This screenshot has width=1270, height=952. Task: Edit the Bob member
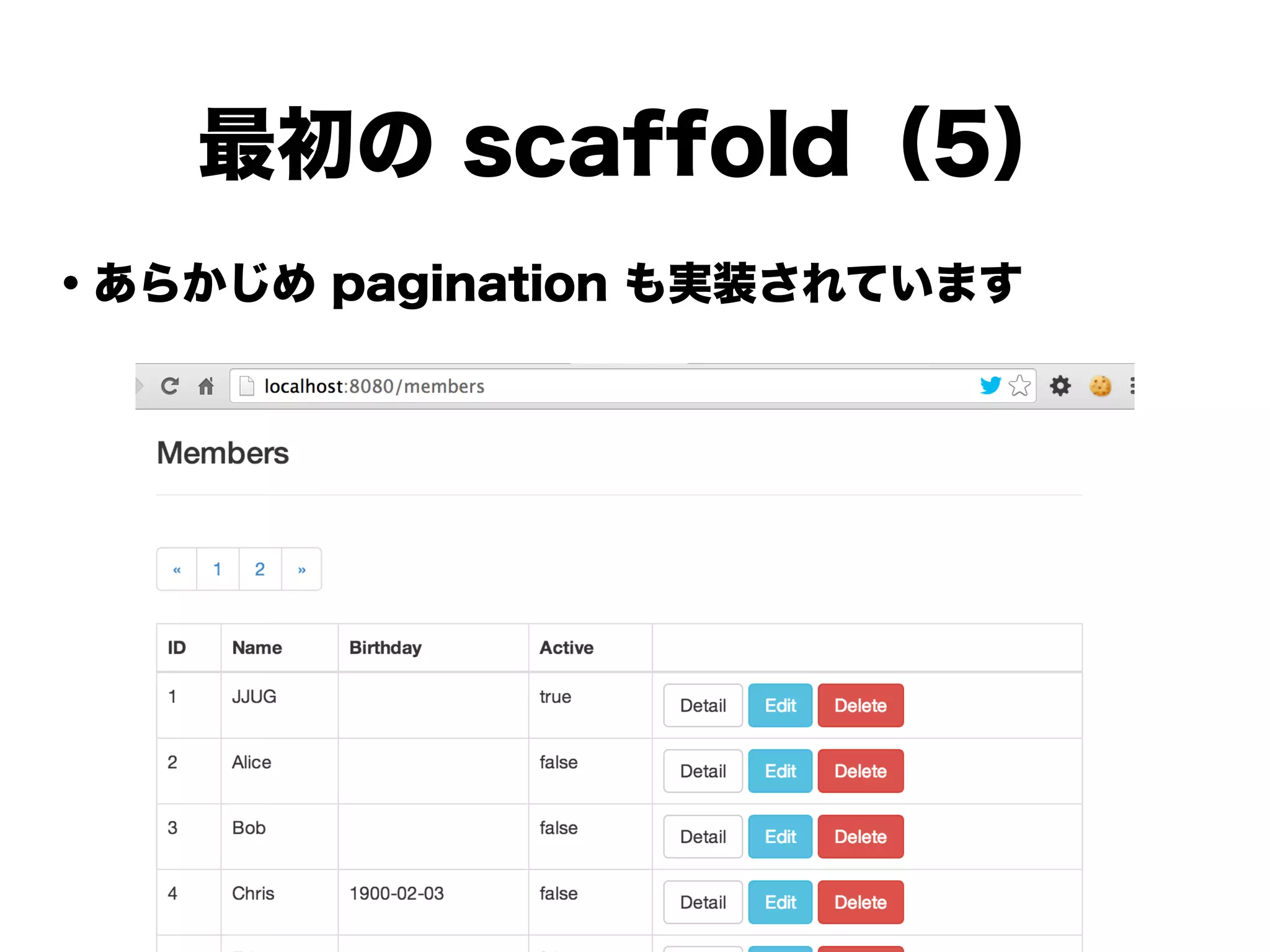pos(780,837)
